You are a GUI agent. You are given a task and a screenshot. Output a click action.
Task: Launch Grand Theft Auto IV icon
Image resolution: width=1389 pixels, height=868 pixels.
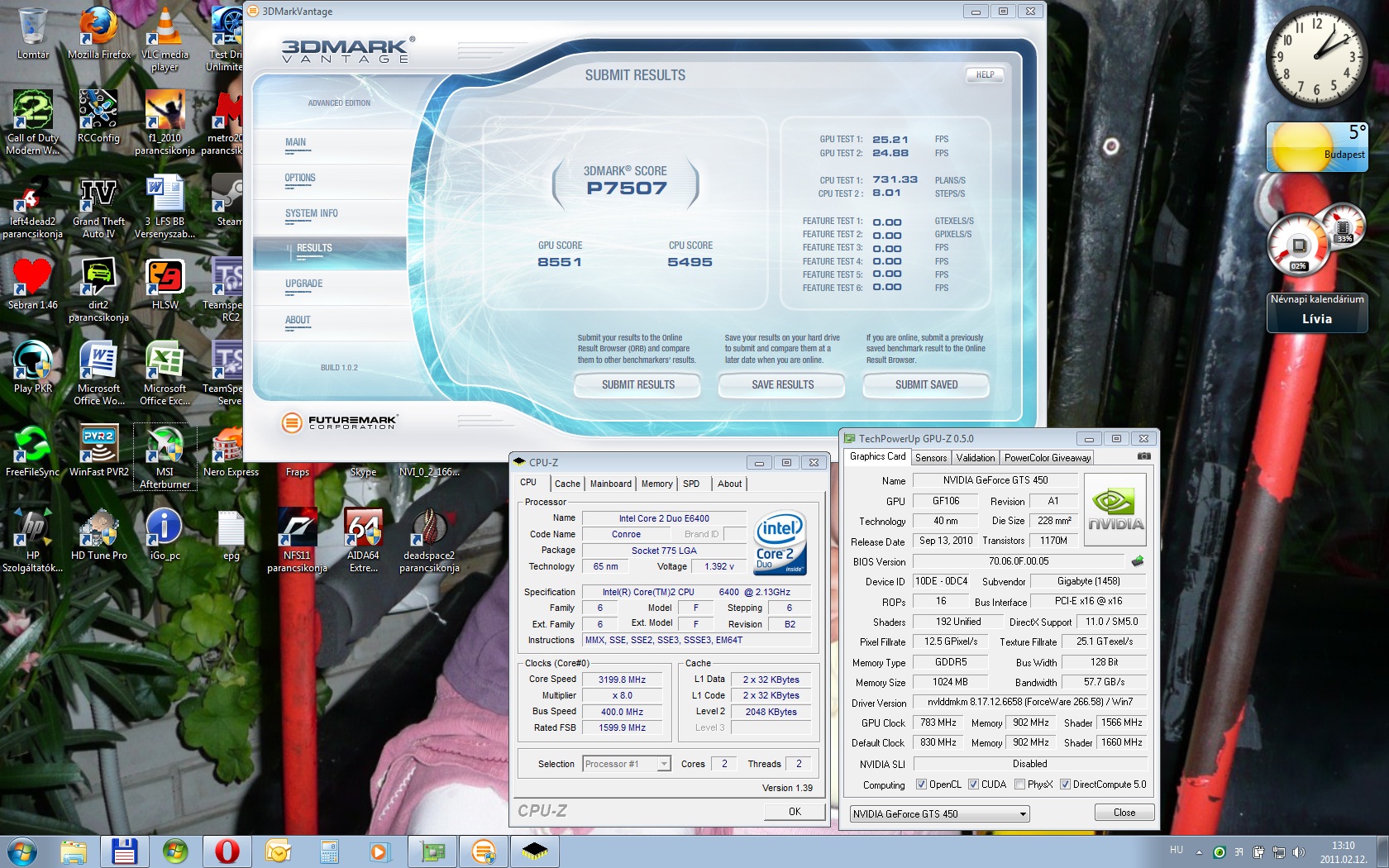coord(98,206)
